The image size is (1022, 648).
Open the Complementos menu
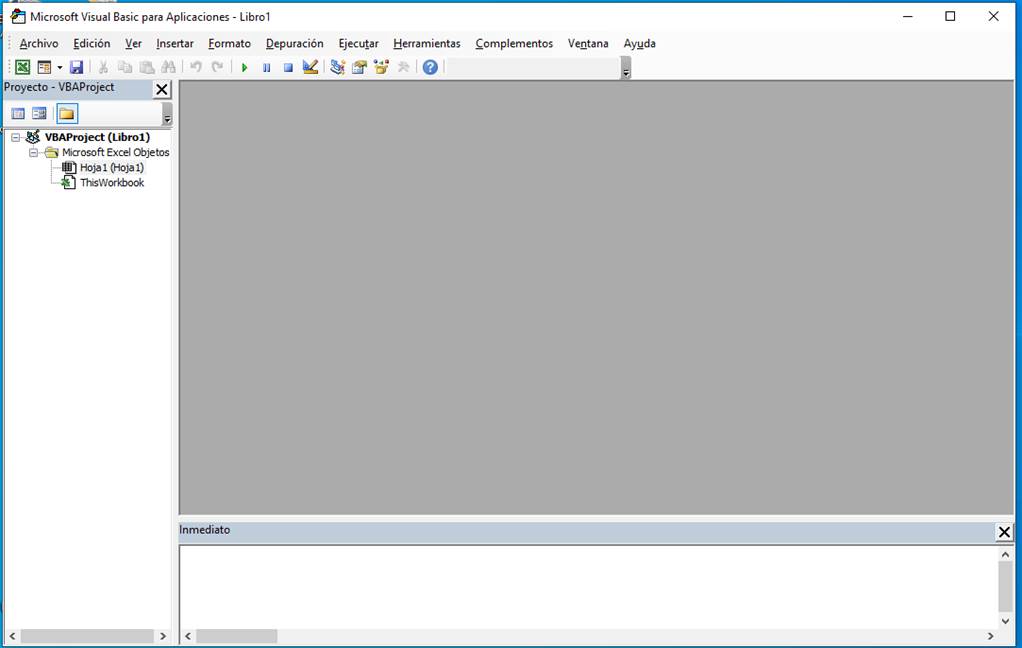[514, 44]
